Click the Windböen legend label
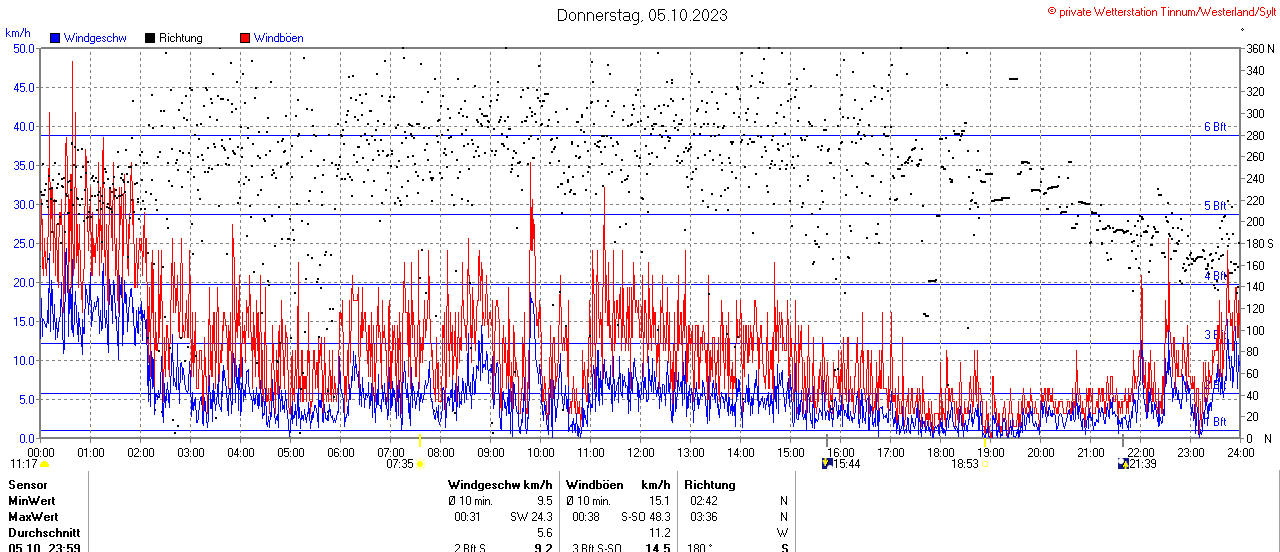 [x=279, y=38]
